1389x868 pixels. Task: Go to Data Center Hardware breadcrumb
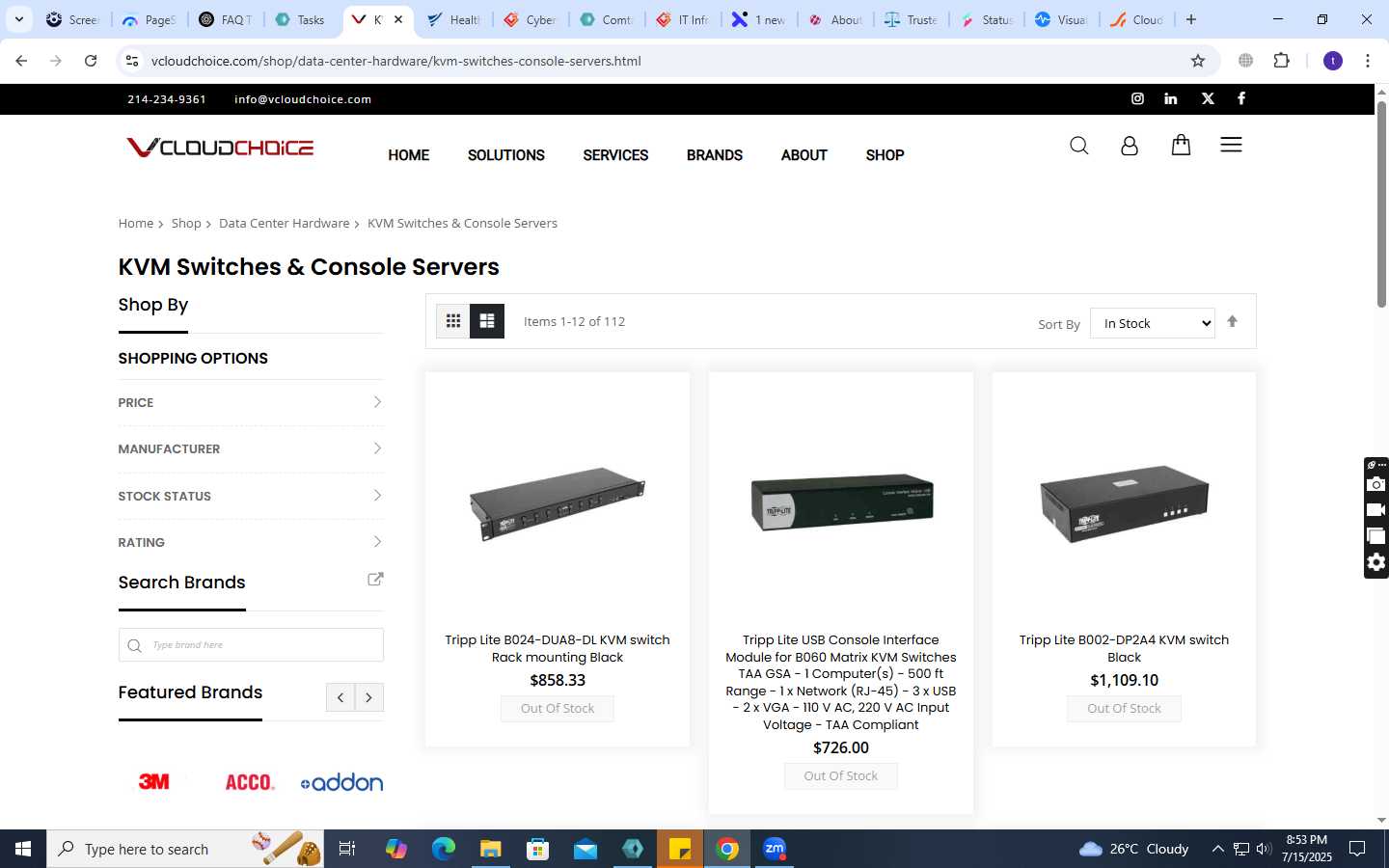[x=284, y=223]
